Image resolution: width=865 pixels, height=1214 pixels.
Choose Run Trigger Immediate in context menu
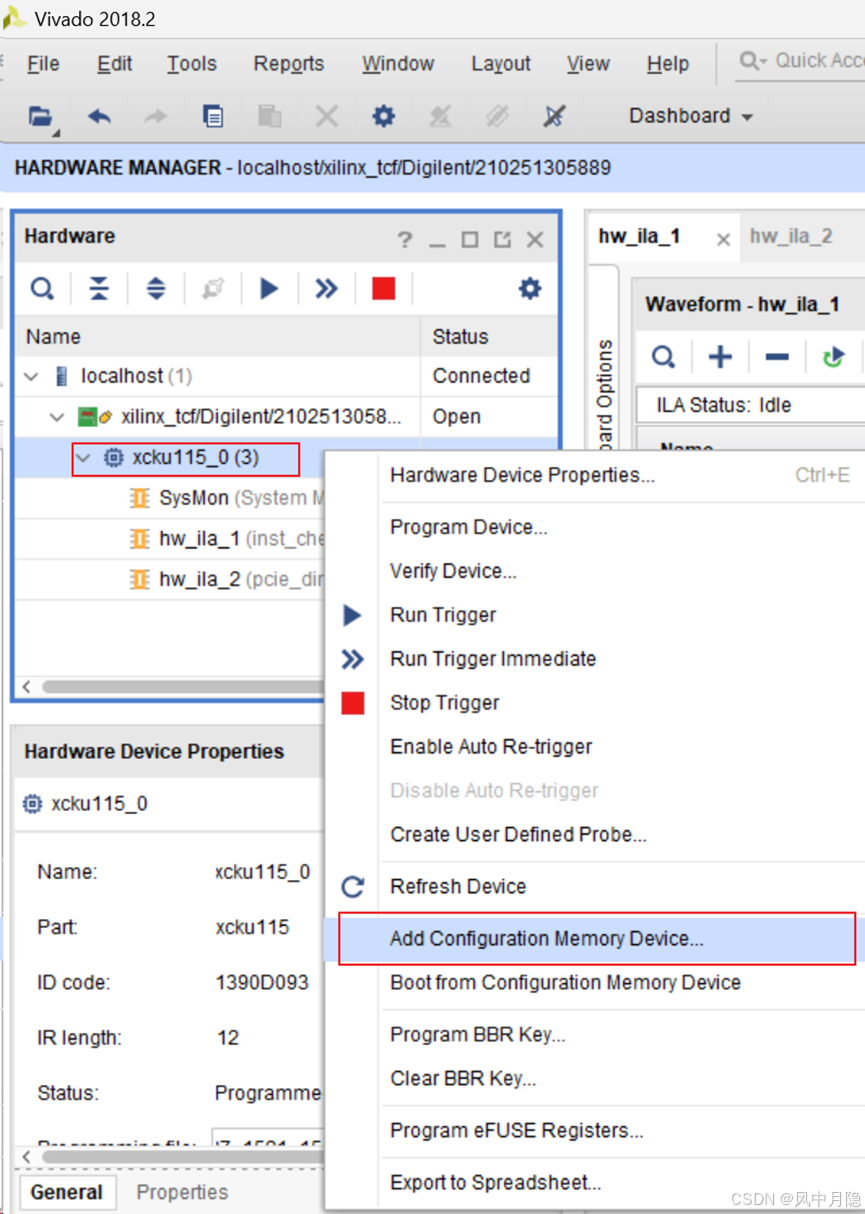click(x=594, y=659)
